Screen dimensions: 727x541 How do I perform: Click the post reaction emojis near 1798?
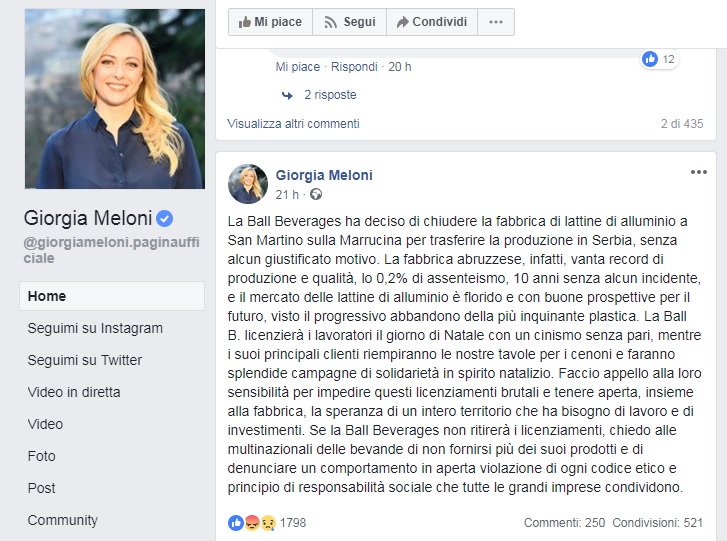[252, 522]
